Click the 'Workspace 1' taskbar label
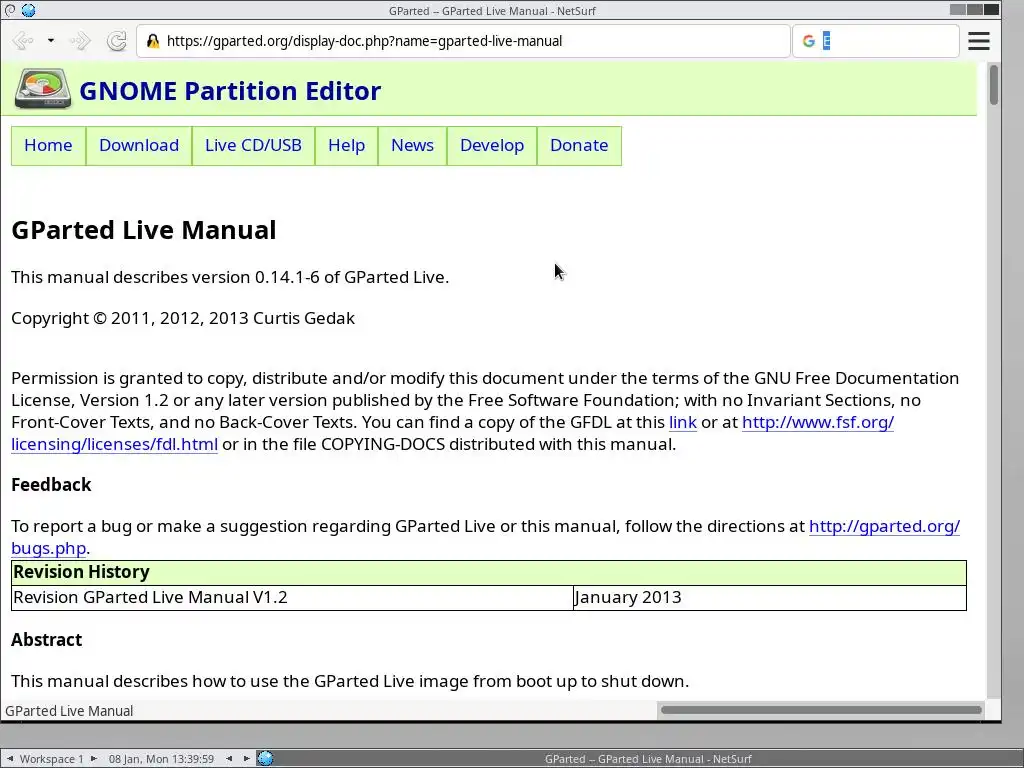The width and height of the screenshot is (1024, 768). coord(52,759)
